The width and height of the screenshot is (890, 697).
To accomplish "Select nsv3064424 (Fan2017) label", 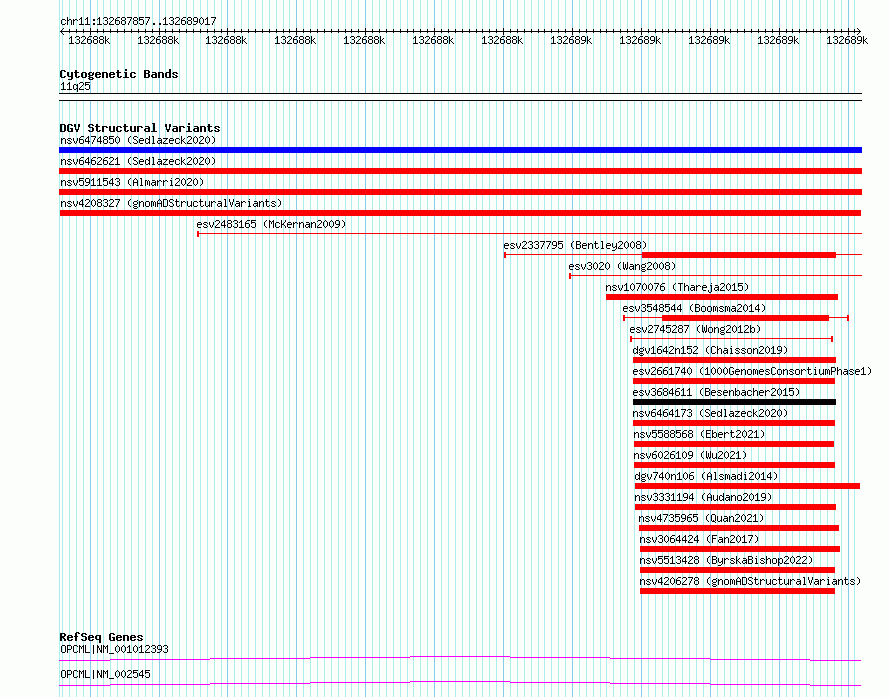I will pos(699,539).
